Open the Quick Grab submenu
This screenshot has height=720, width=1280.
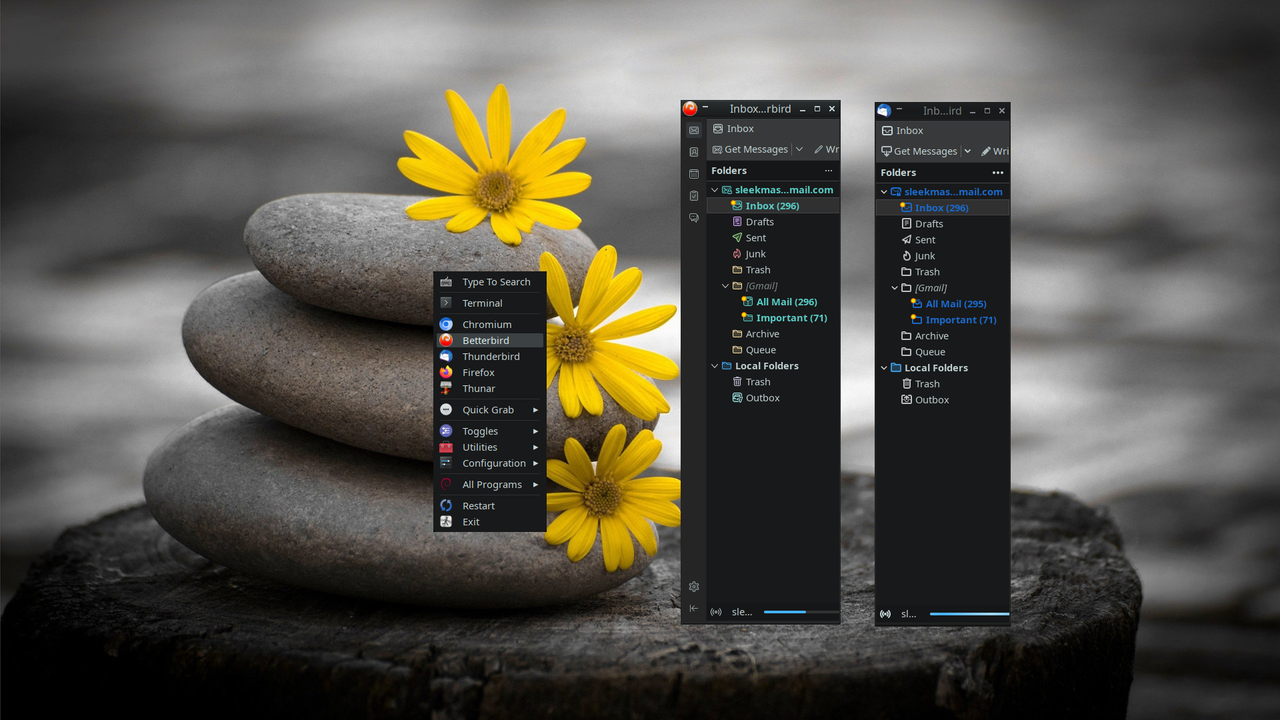(x=490, y=410)
